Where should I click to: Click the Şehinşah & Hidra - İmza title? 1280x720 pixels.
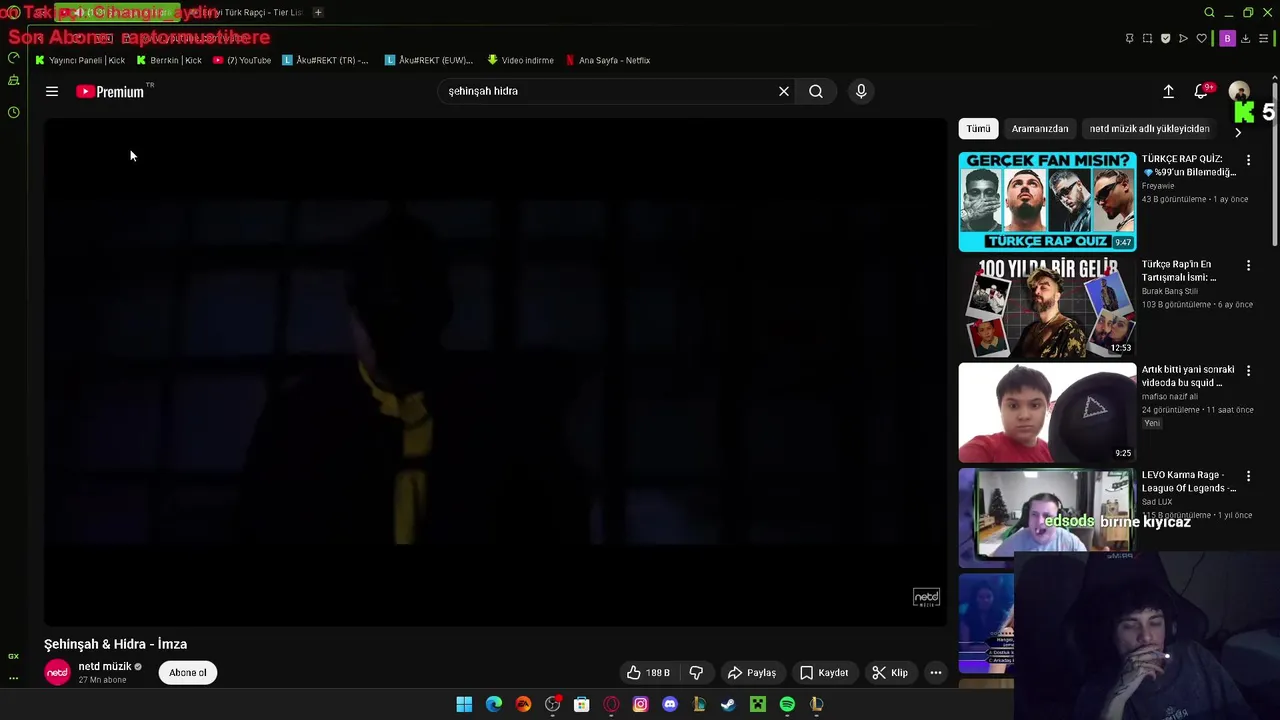[115, 644]
